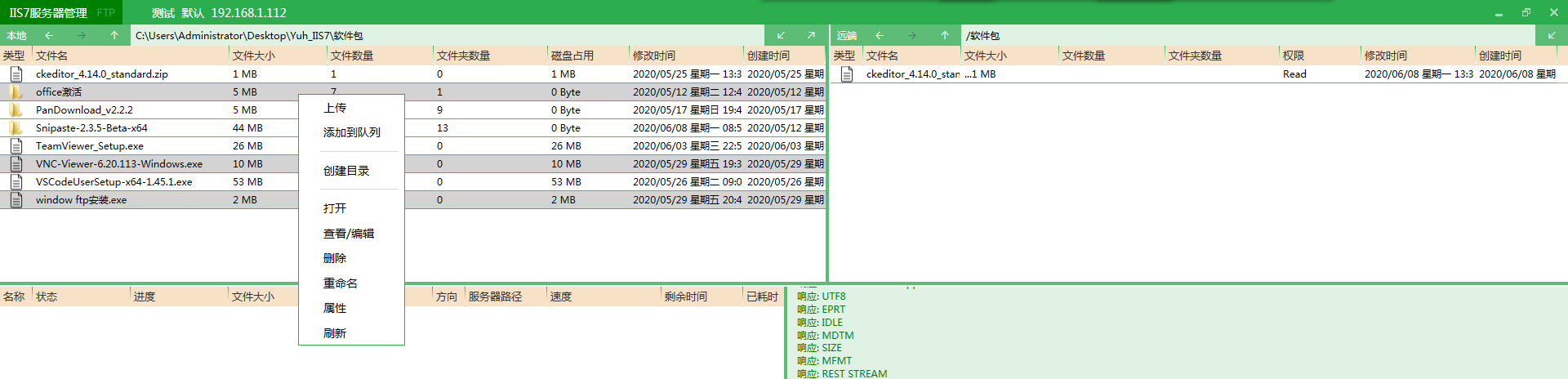Screen dimensions: 1568x379
Task: Go up one local directory level
Action: (x=114, y=35)
